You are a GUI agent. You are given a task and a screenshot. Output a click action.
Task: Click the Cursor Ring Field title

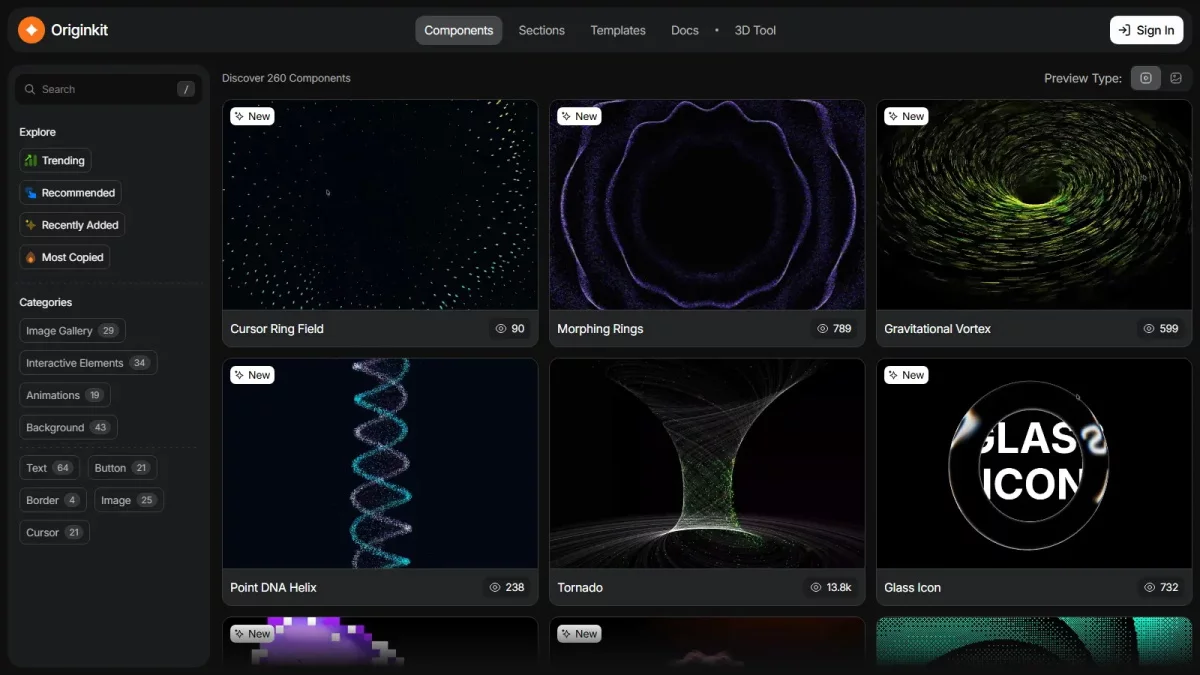pyautogui.click(x=277, y=328)
